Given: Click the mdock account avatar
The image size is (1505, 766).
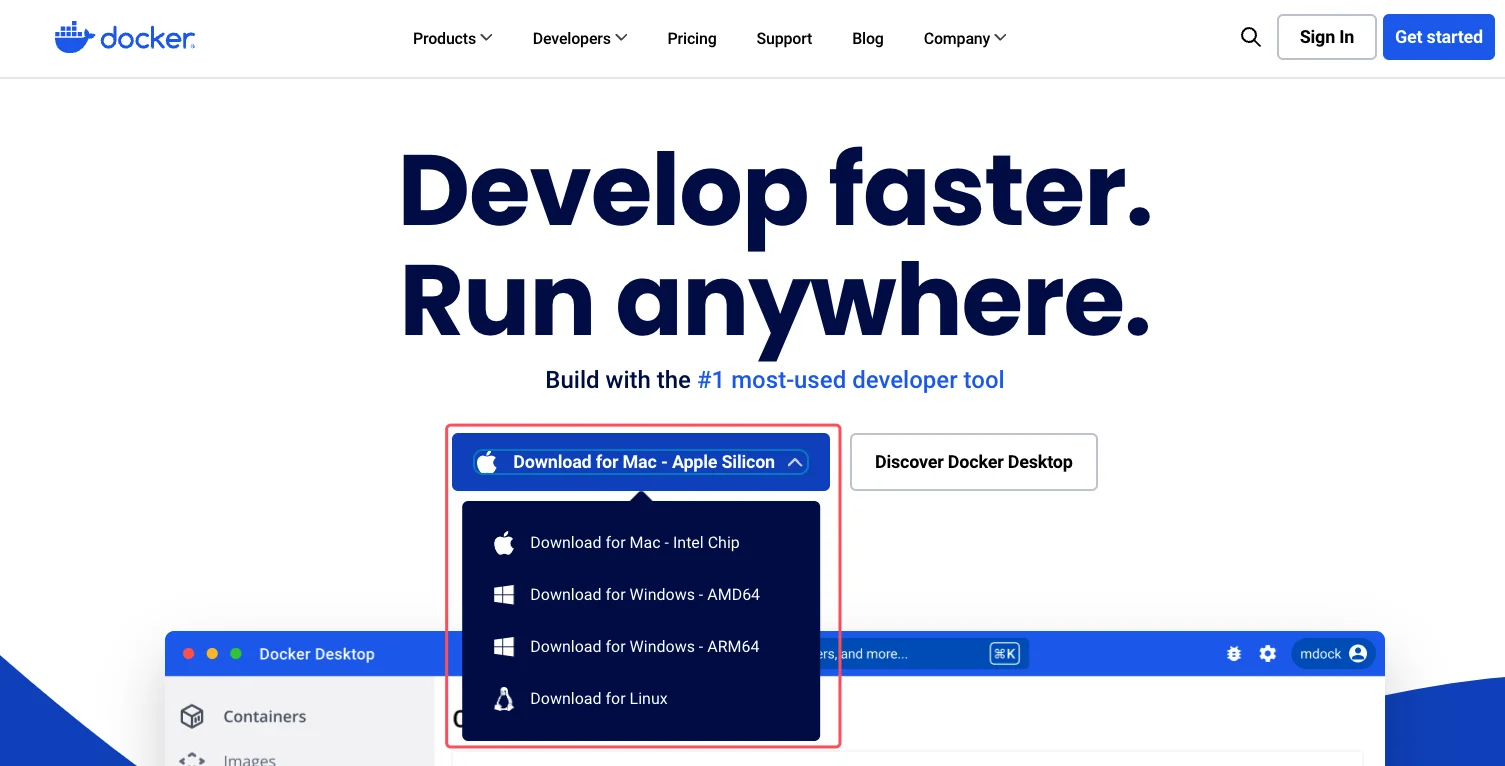Looking at the screenshot, I should [x=1333, y=653].
